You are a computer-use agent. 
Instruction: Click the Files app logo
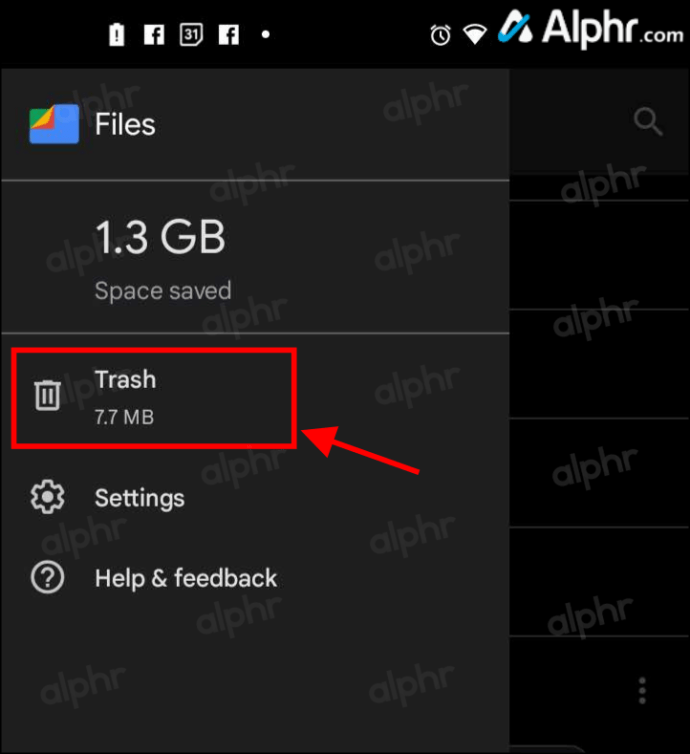54,124
